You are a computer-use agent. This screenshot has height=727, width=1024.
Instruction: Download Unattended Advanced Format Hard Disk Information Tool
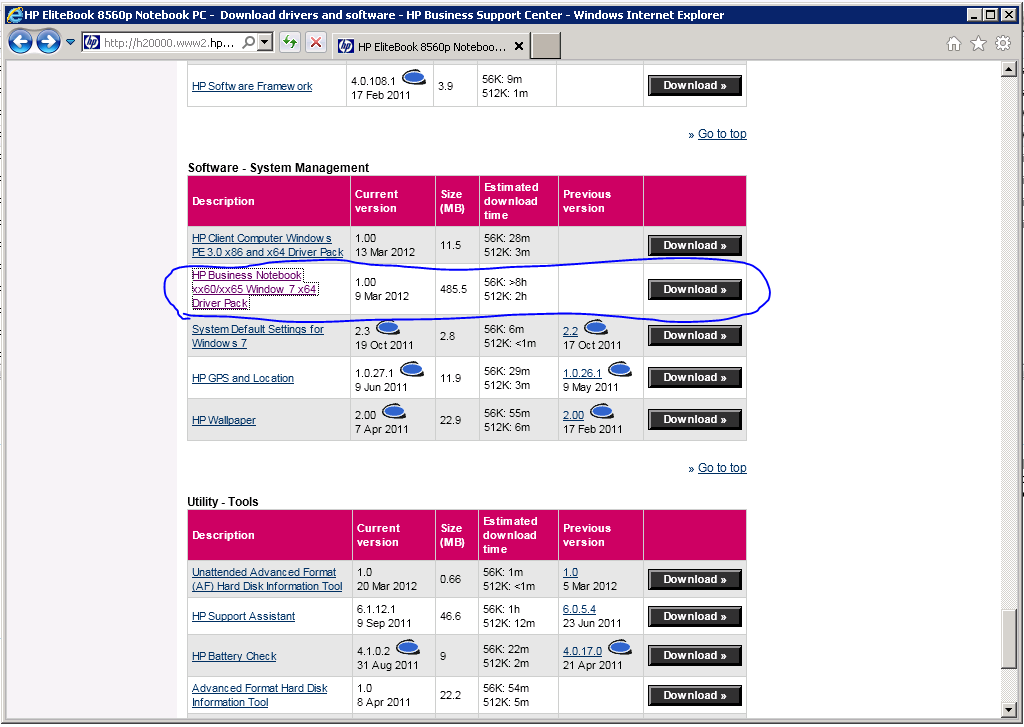(695, 579)
